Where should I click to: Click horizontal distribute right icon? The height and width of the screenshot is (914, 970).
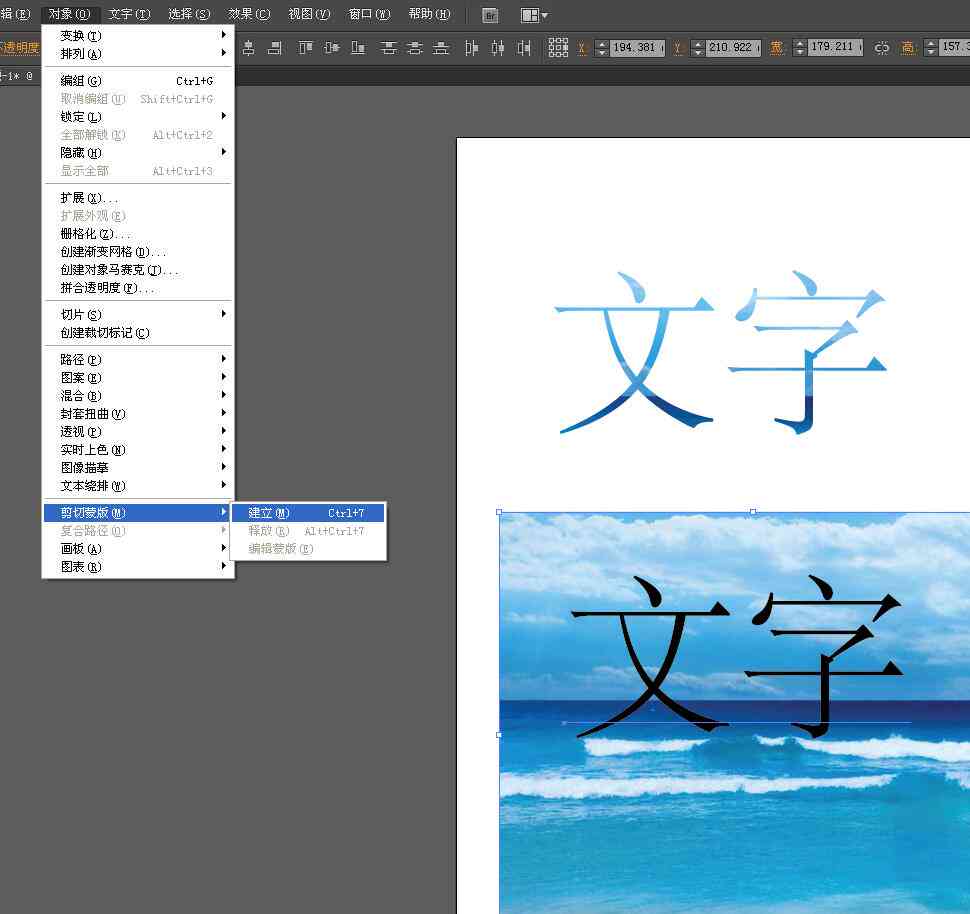pos(524,48)
